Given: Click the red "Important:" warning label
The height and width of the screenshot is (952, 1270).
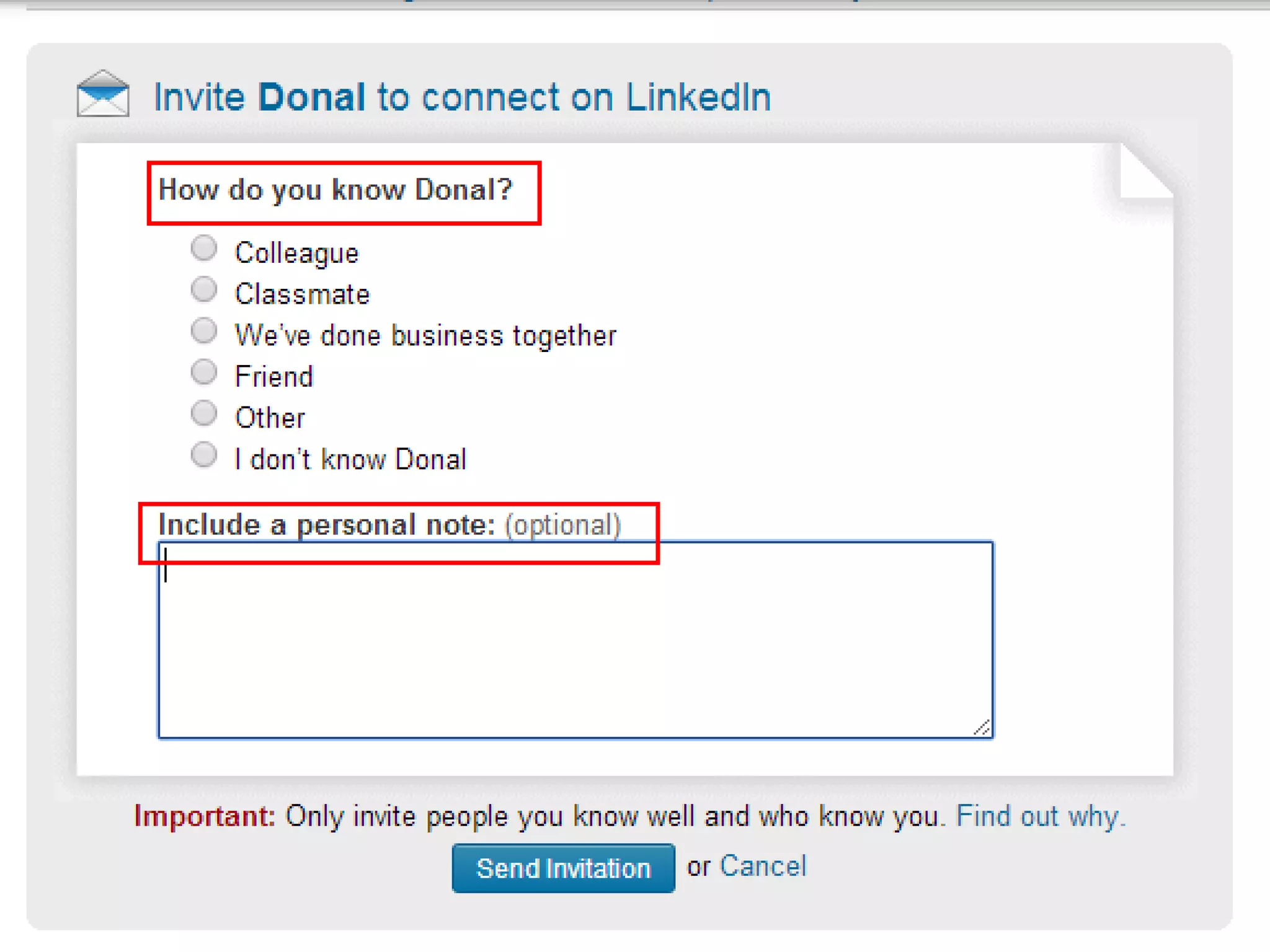Looking at the screenshot, I should pyautogui.click(x=205, y=816).
